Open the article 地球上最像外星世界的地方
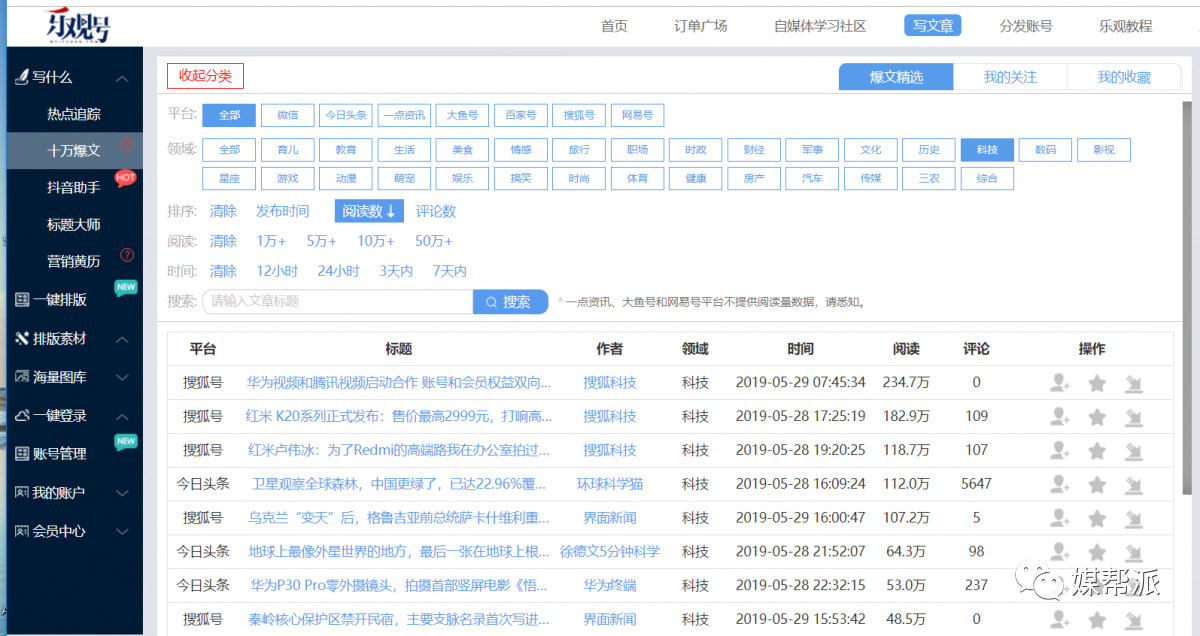1200x636 pixels. [399, 551]
